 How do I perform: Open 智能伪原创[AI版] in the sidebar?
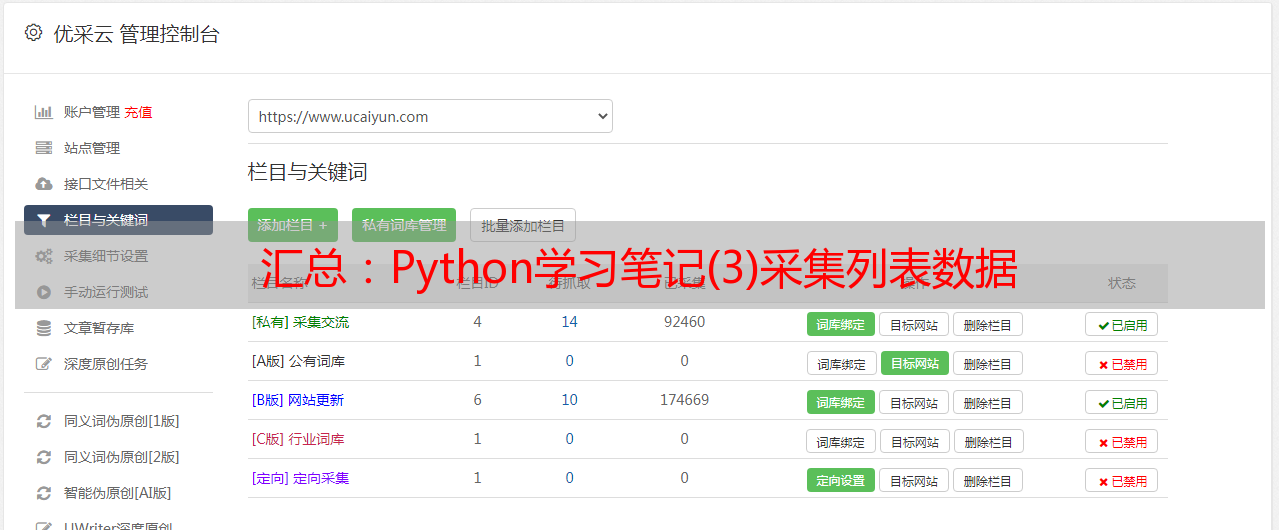coord(118,493)
